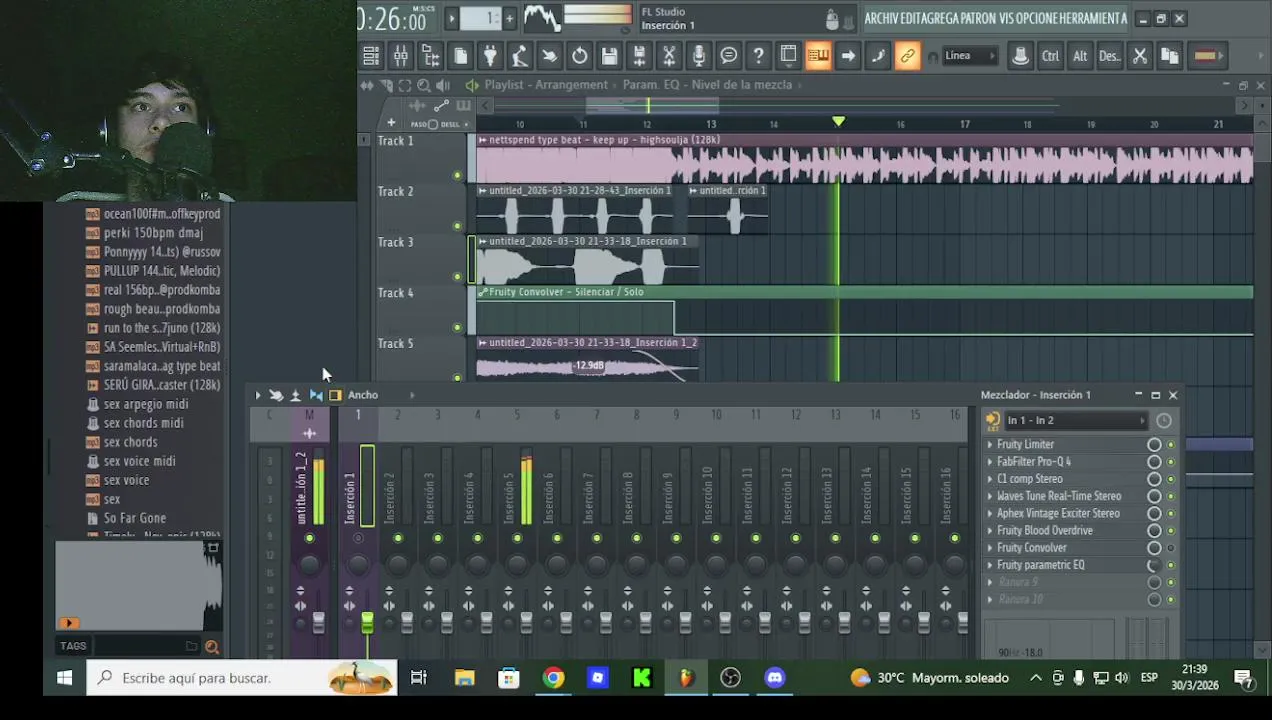Click the Playlist speaker playback icon
1272x720 pixels.
(443, 85)
